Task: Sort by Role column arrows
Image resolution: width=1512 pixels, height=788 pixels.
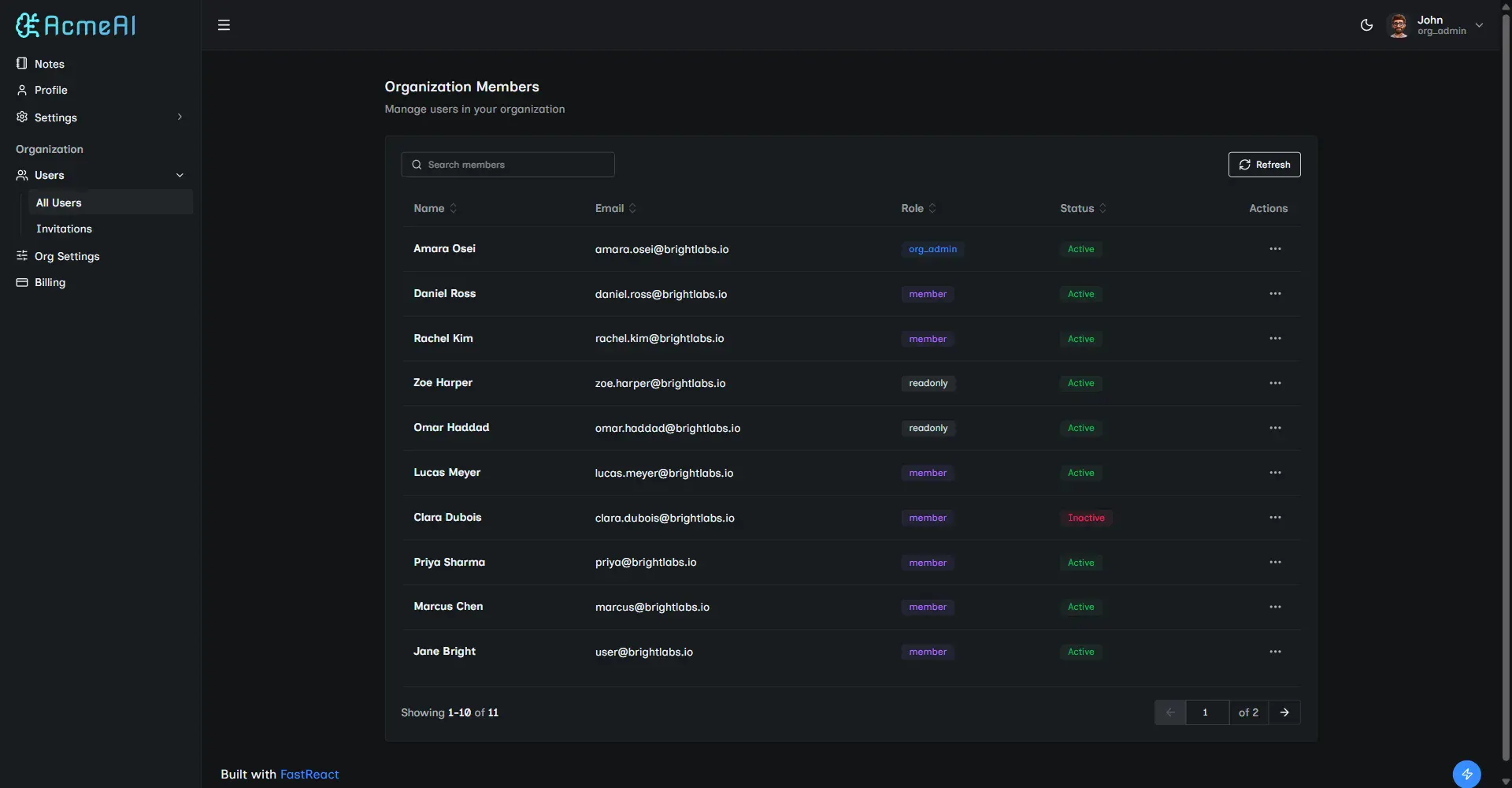Action: 932,208
